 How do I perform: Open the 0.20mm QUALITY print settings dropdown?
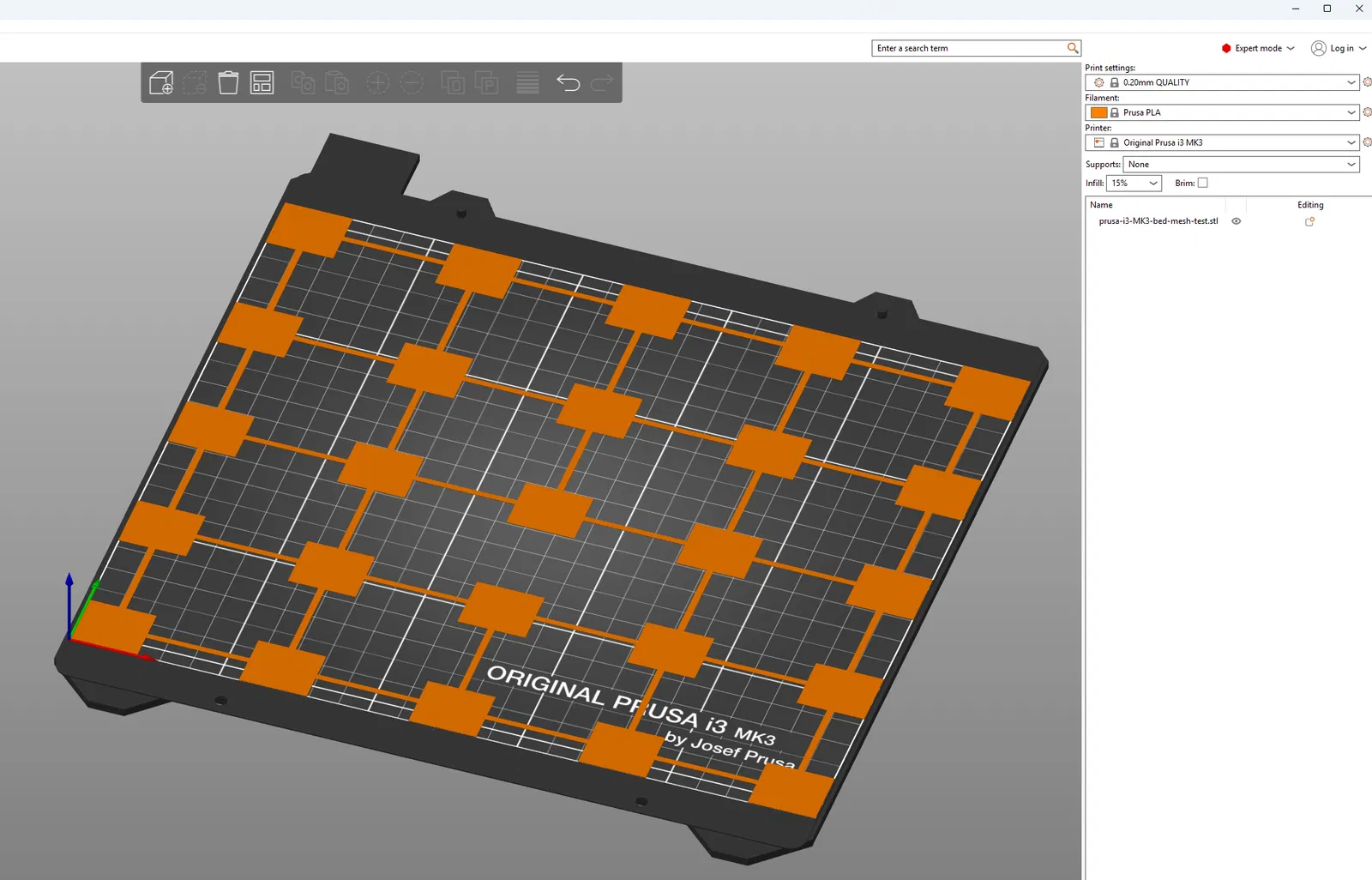coord(1222,82)
